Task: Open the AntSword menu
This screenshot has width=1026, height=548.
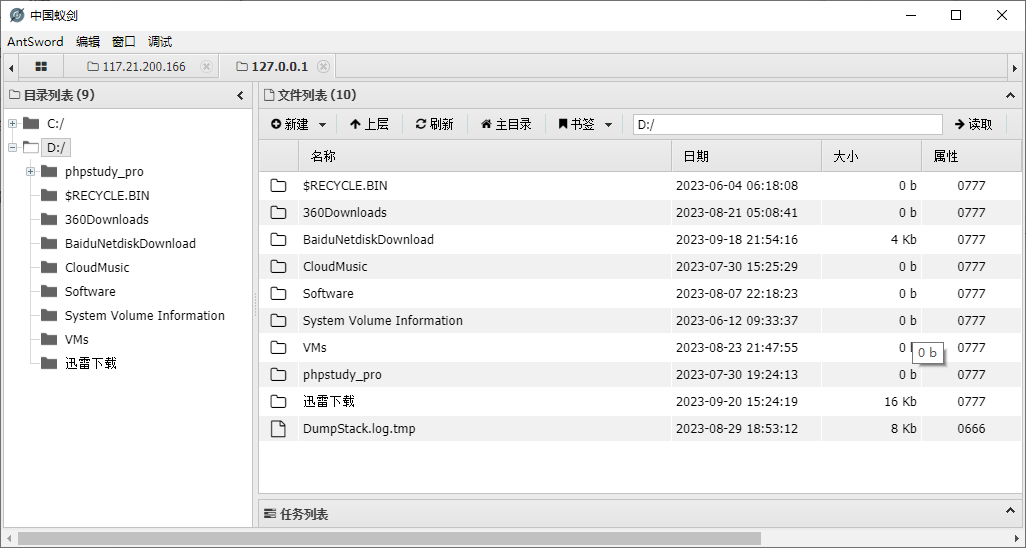Action: tap(35, 42)
